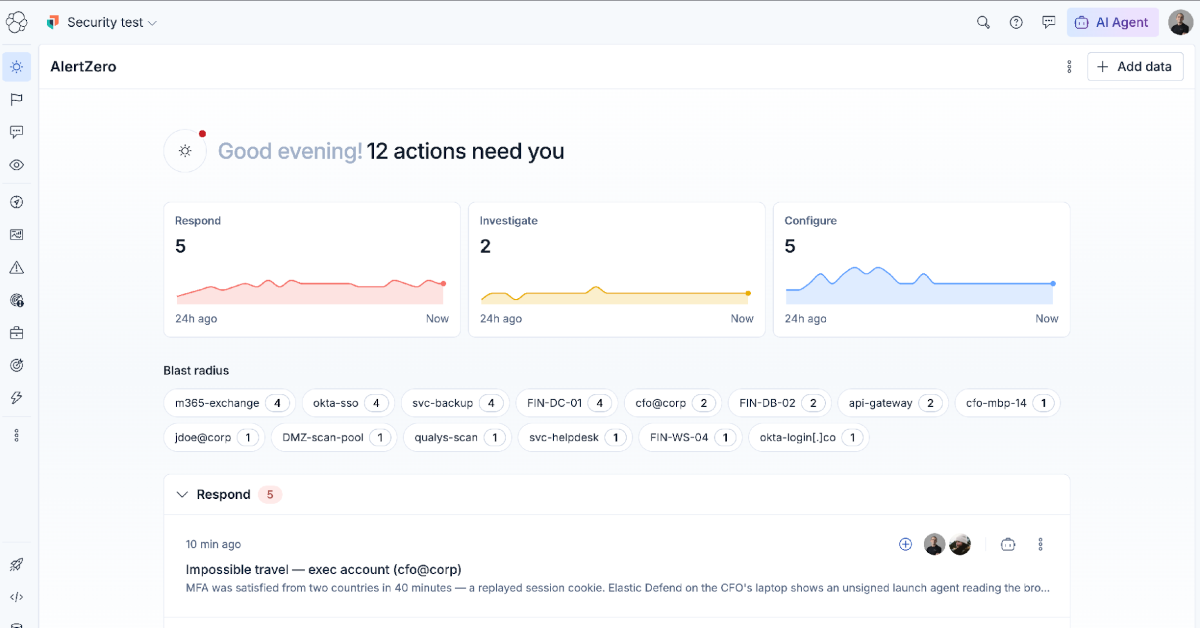
Task: Click the DMZ-scan-pool blast radius chip
Action: (x=334, y=437)
